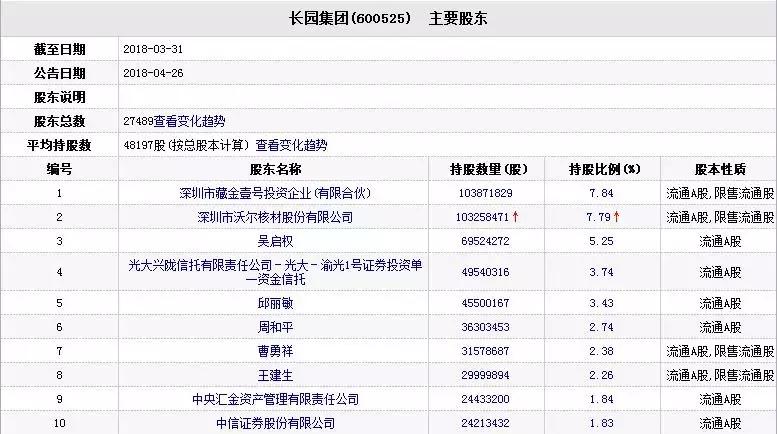
Task: Select share count 45500167
Action: (x=486, y=303)
